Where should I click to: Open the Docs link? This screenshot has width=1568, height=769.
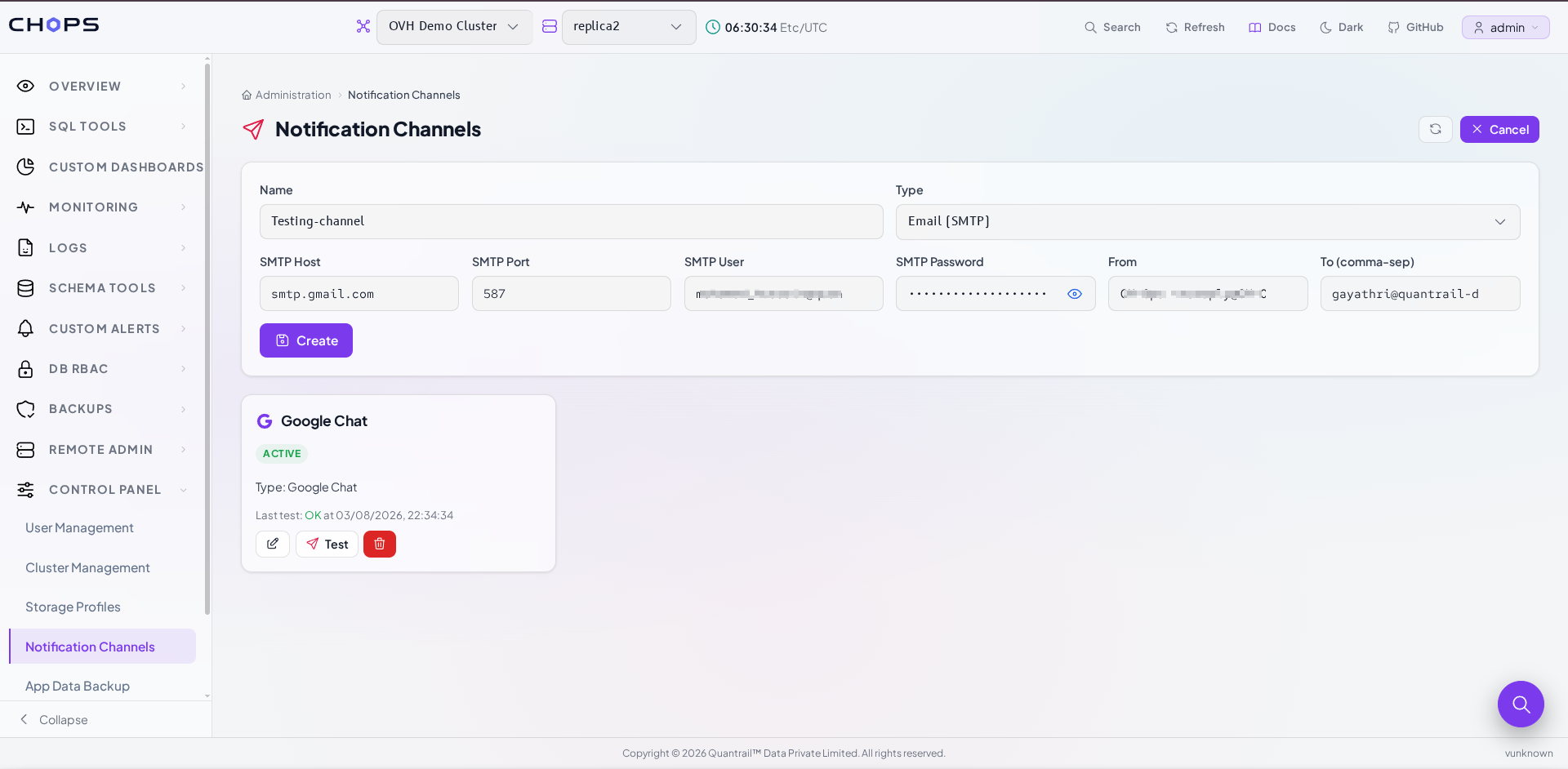(x=1272, y=27)
